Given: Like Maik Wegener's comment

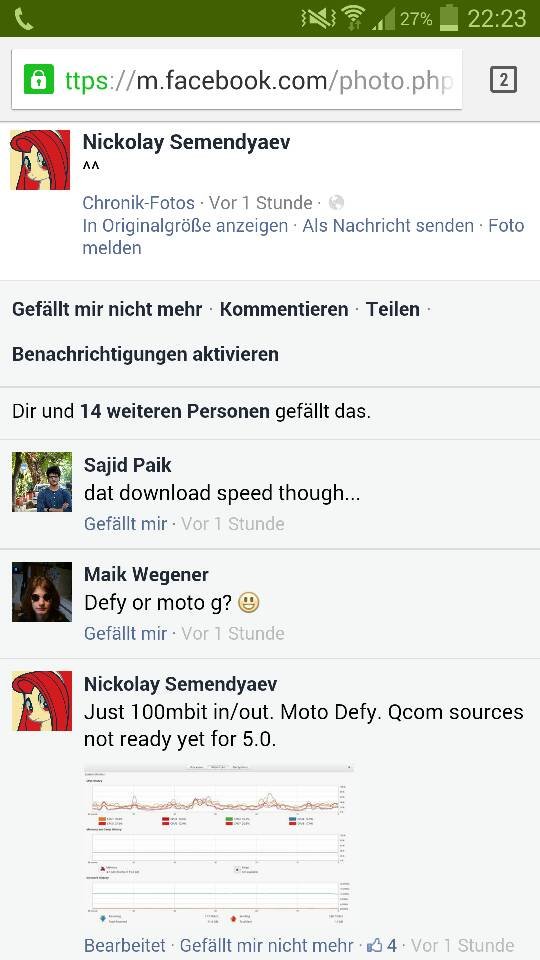Looking at the screenshot, I should (126, 633).
